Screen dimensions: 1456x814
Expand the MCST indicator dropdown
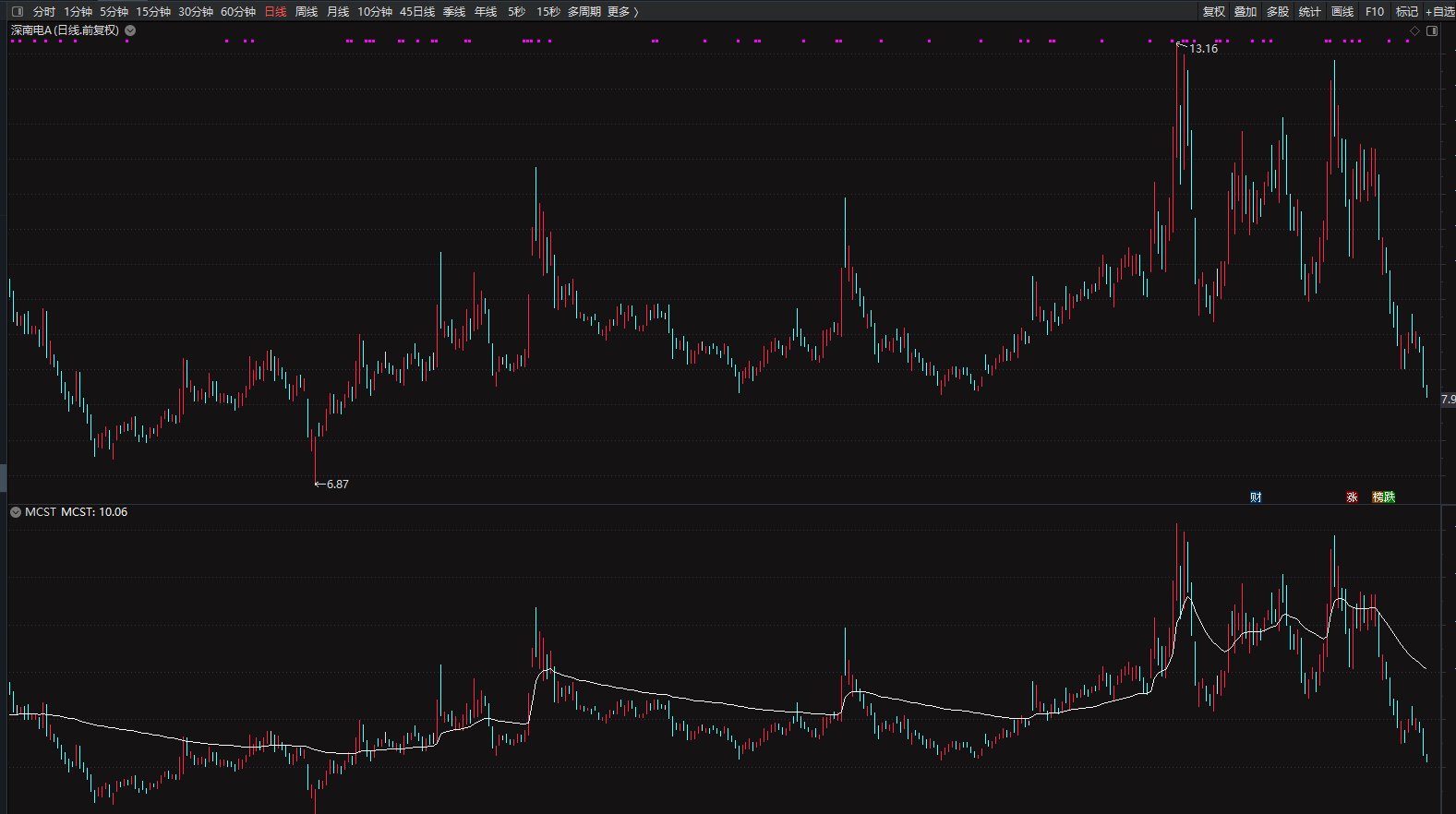coord(16,512)
